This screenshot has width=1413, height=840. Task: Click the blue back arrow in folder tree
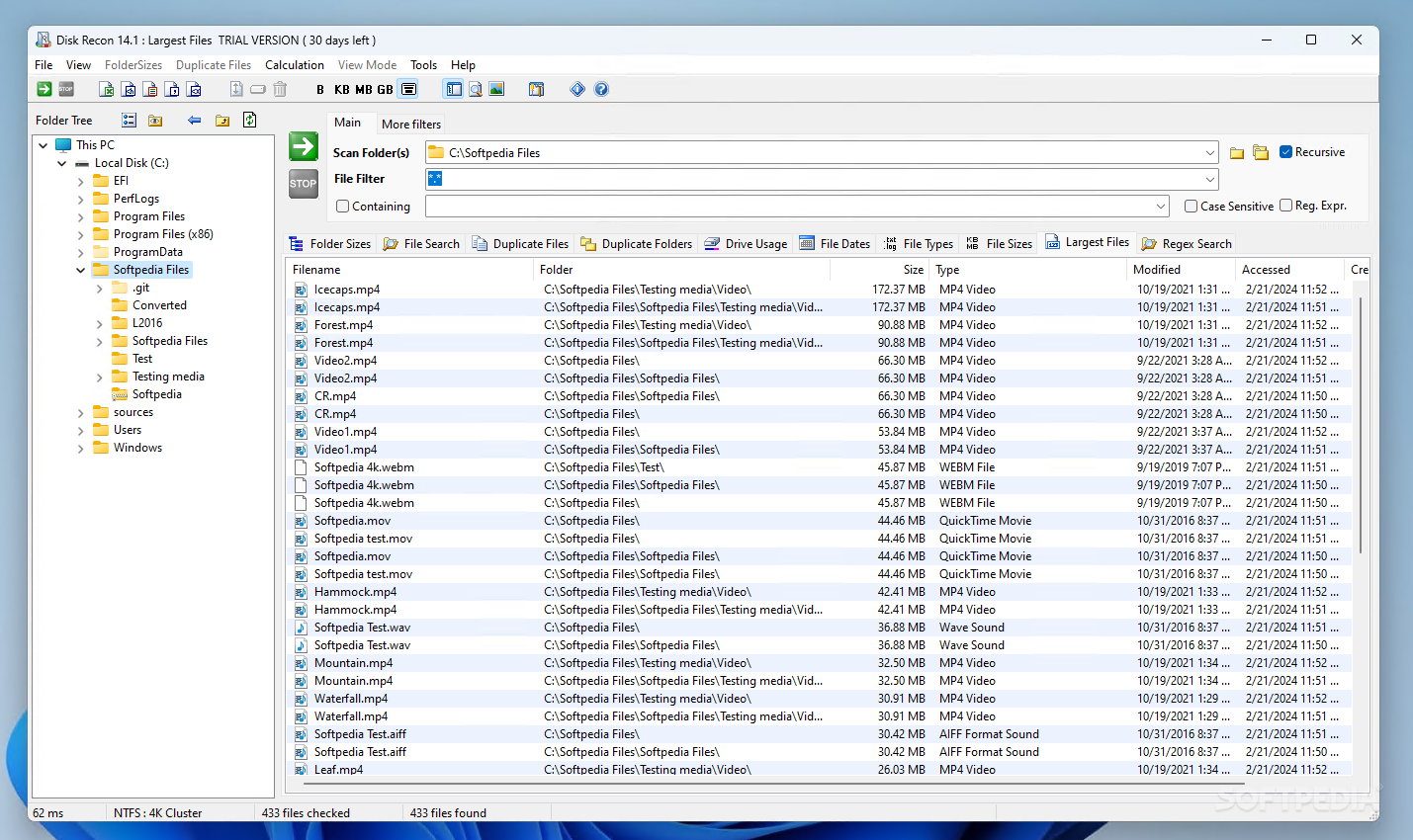(195, 121)
